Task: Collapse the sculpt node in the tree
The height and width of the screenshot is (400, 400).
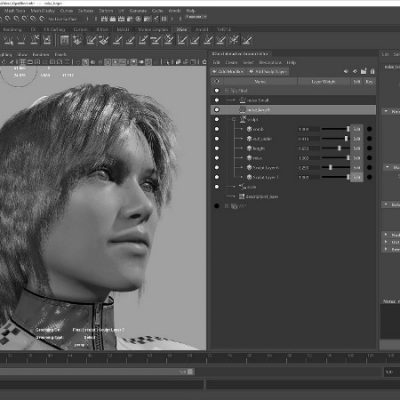Action: point(234,119)
